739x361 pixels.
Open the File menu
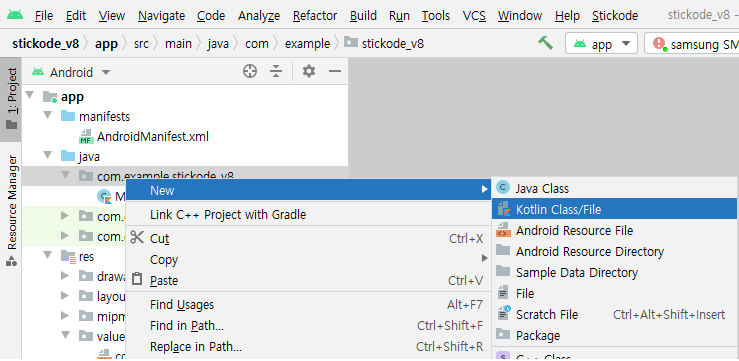tap(44, 16)
